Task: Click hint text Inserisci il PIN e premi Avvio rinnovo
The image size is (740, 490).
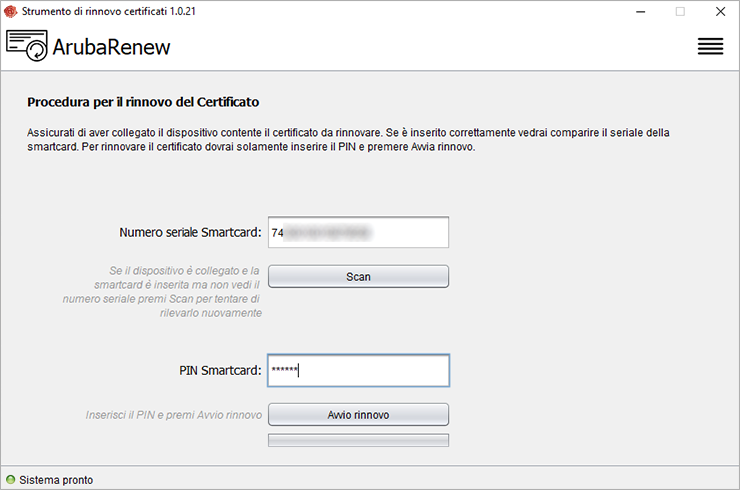Action: 174,415
